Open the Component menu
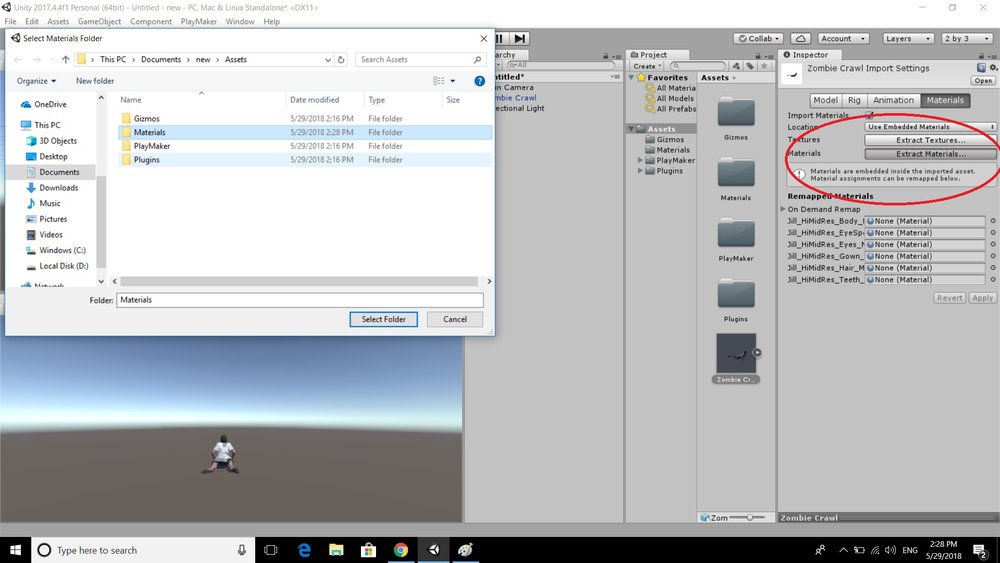Screen dimensions: 1000x563 (151, 22)
